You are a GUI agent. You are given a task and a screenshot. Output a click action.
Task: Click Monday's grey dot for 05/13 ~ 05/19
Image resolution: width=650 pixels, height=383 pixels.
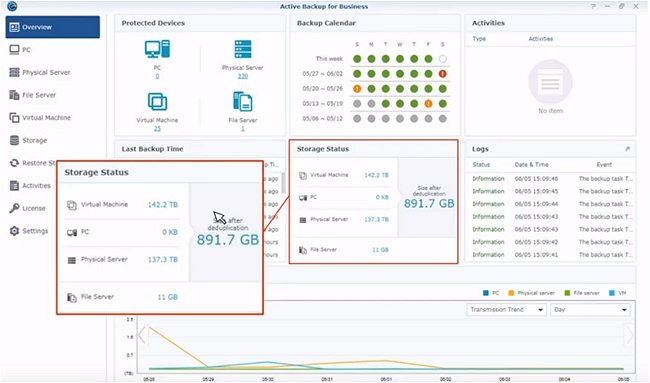[x=371, y=104]
